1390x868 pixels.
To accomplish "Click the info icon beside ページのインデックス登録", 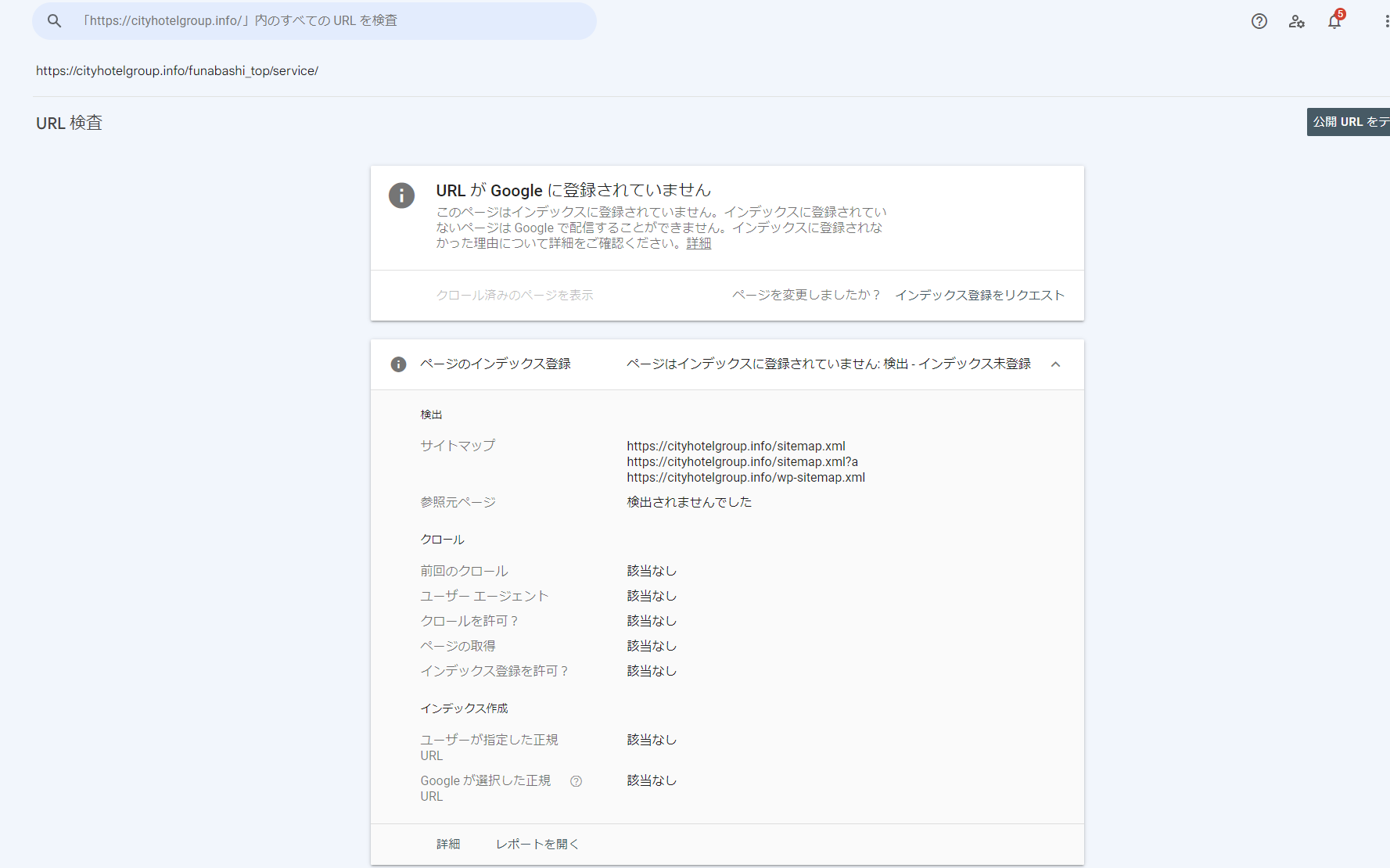I will tap(398, 364).
